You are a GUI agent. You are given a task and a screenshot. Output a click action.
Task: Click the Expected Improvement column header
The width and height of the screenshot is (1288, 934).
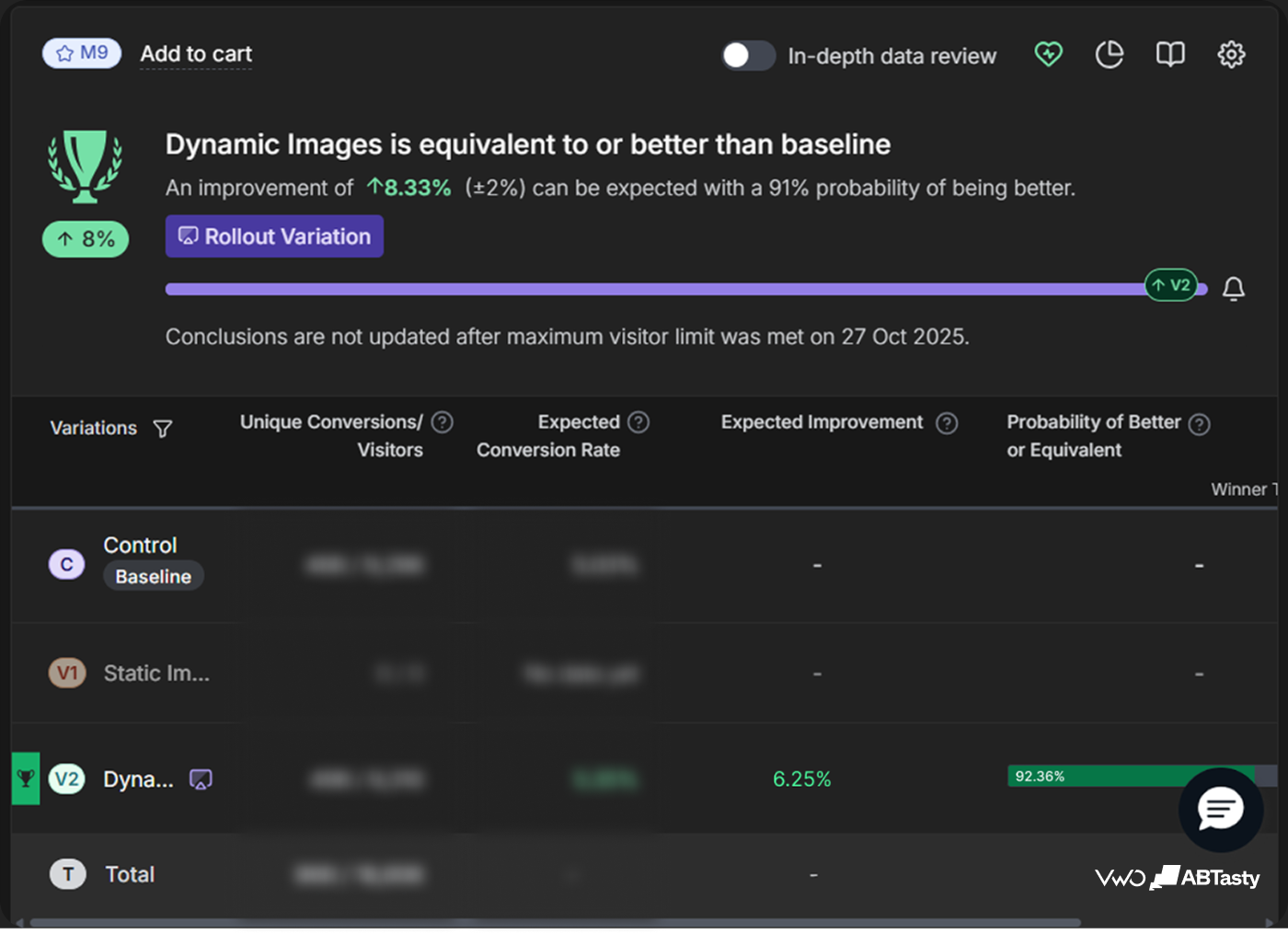[822, 422]
